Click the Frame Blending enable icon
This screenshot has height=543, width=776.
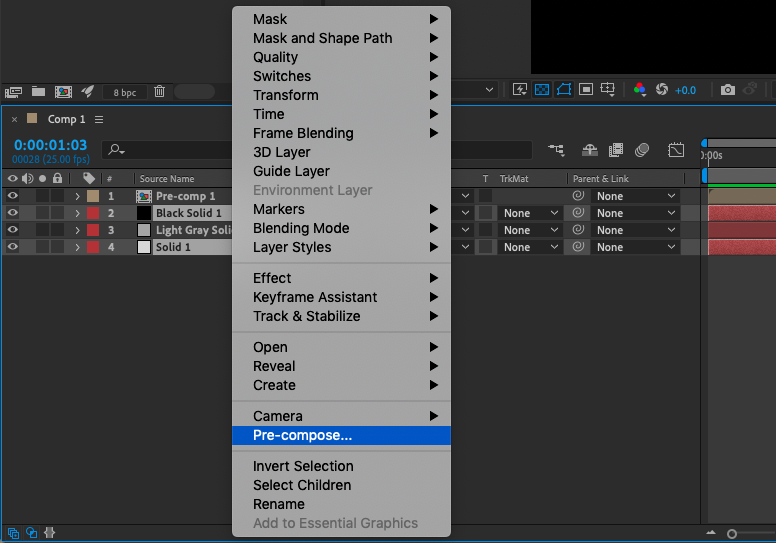[x=616, y=150]
